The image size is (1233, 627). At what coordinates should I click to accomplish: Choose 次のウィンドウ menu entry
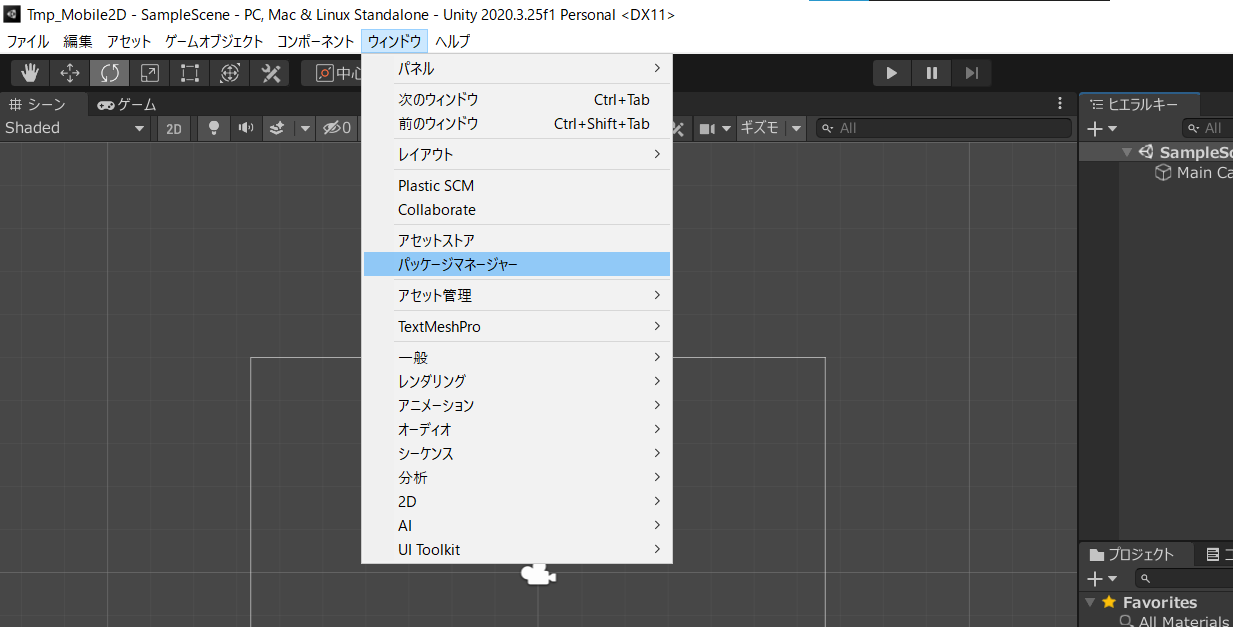(x=517, y=99)
